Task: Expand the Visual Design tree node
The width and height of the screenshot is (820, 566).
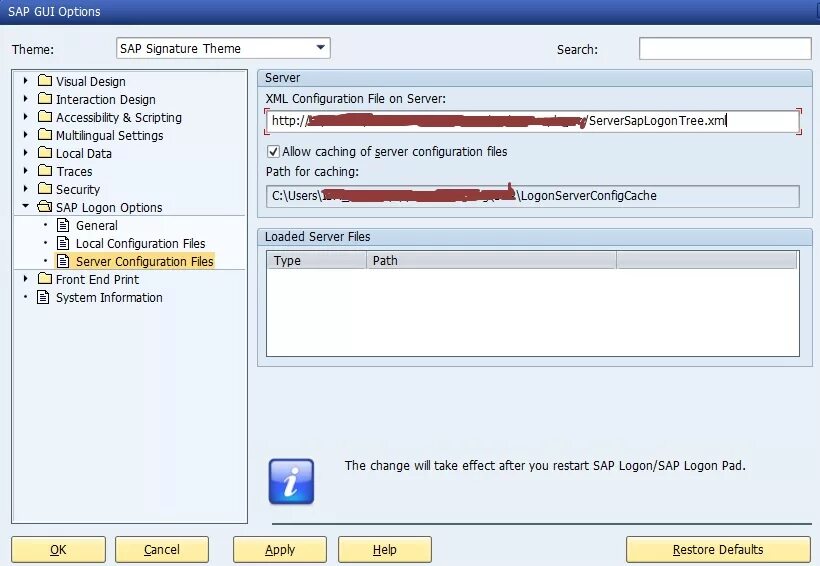Action: (25, 81)
